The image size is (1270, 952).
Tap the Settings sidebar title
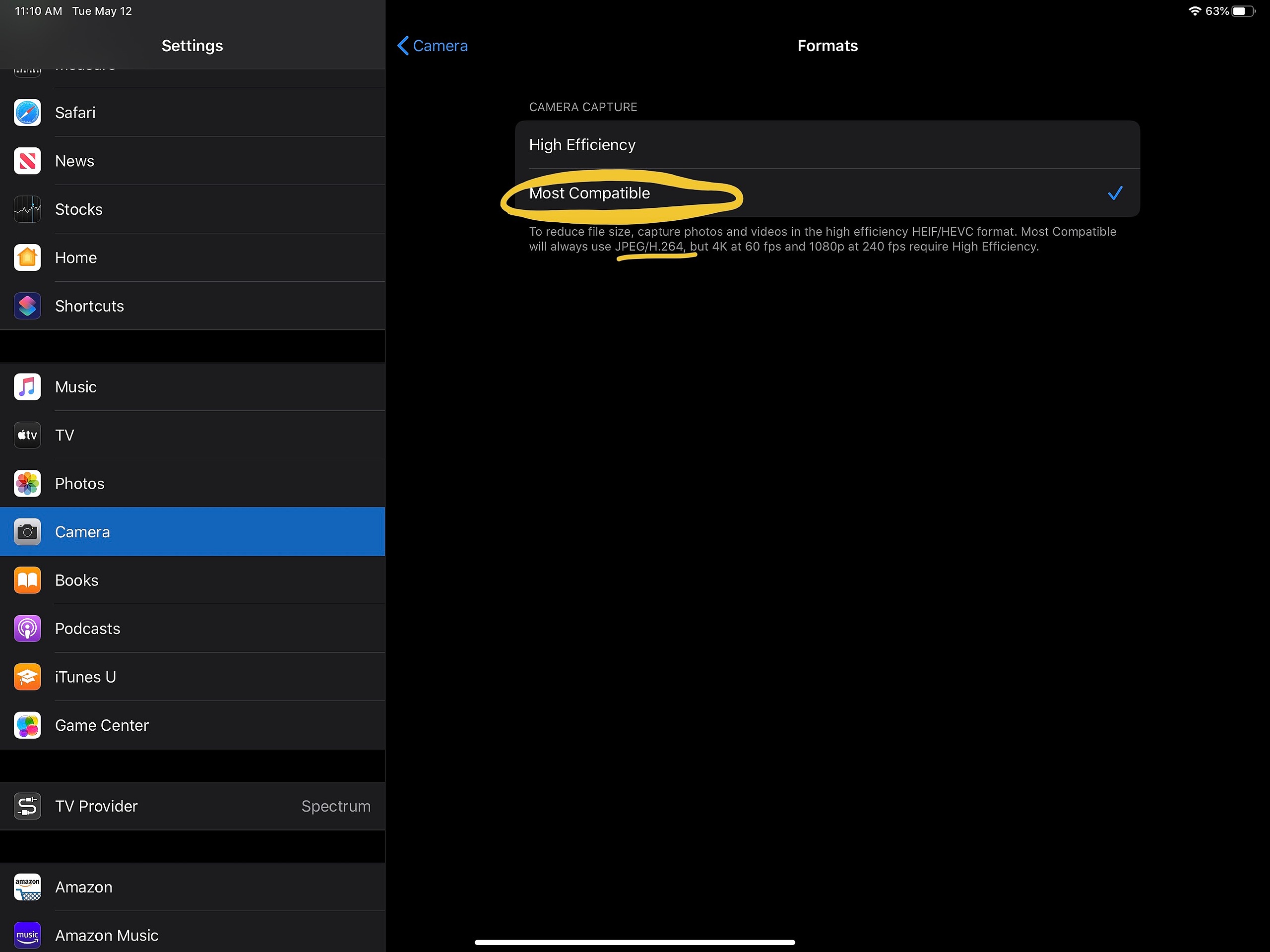[192, 46]
